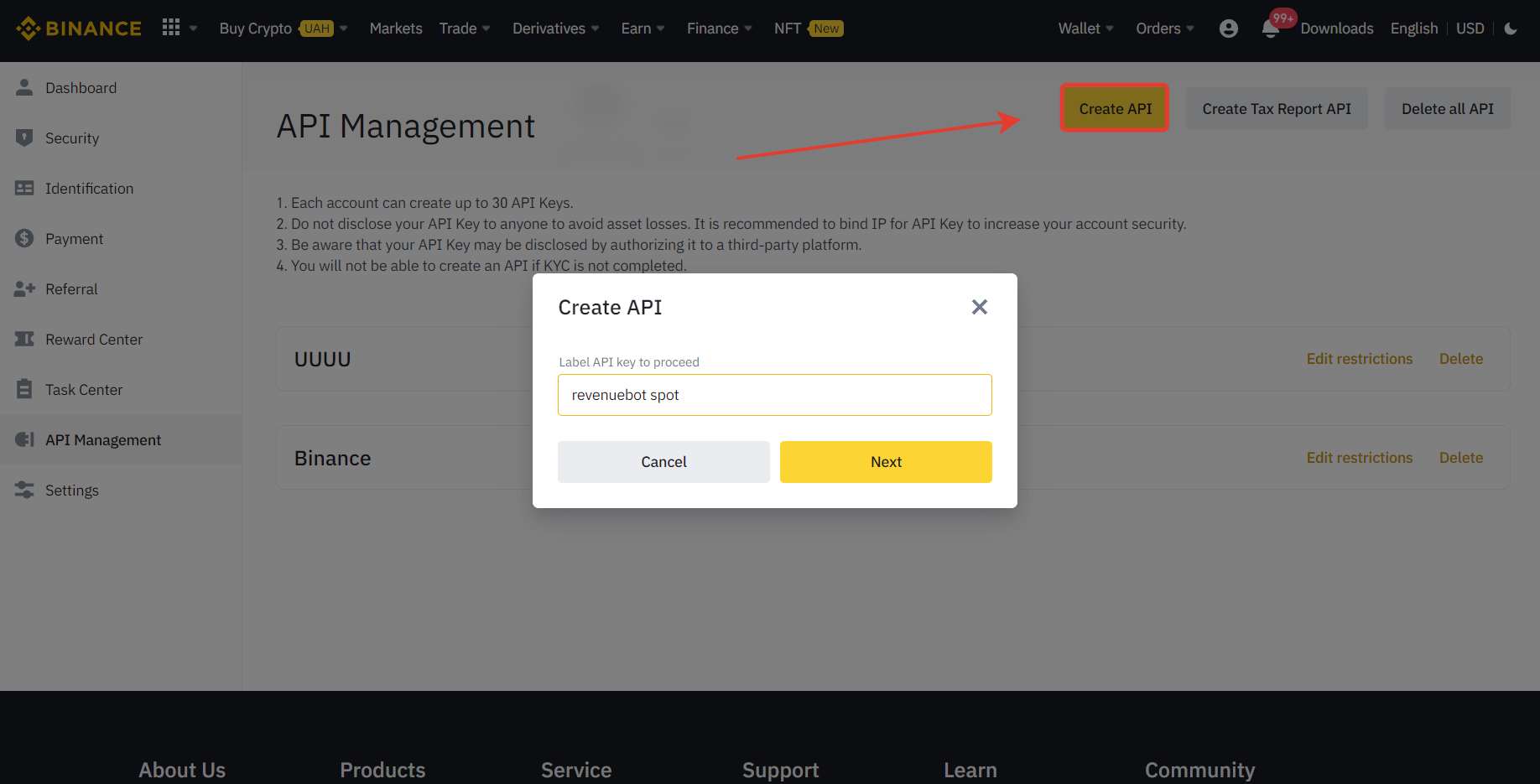Screen dimensions: 1540x784
Task: Click Cancel in the Create API dialog
Action: pyautogui.click(x=663, y=462)
